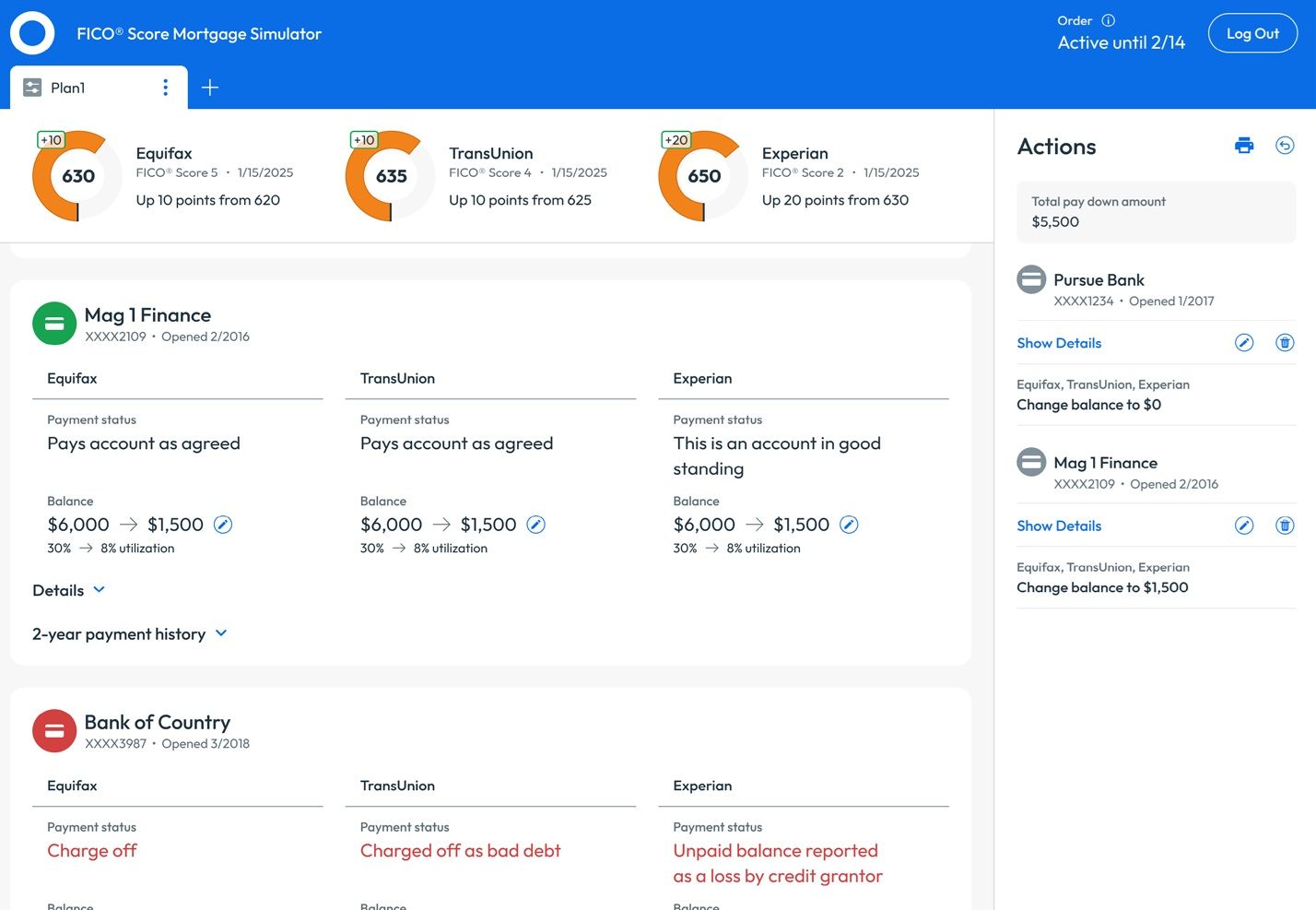The height and width of the screenshot is (910, 1316).
Task: Click the 'Bank of Country' account title
Action: 158,722
